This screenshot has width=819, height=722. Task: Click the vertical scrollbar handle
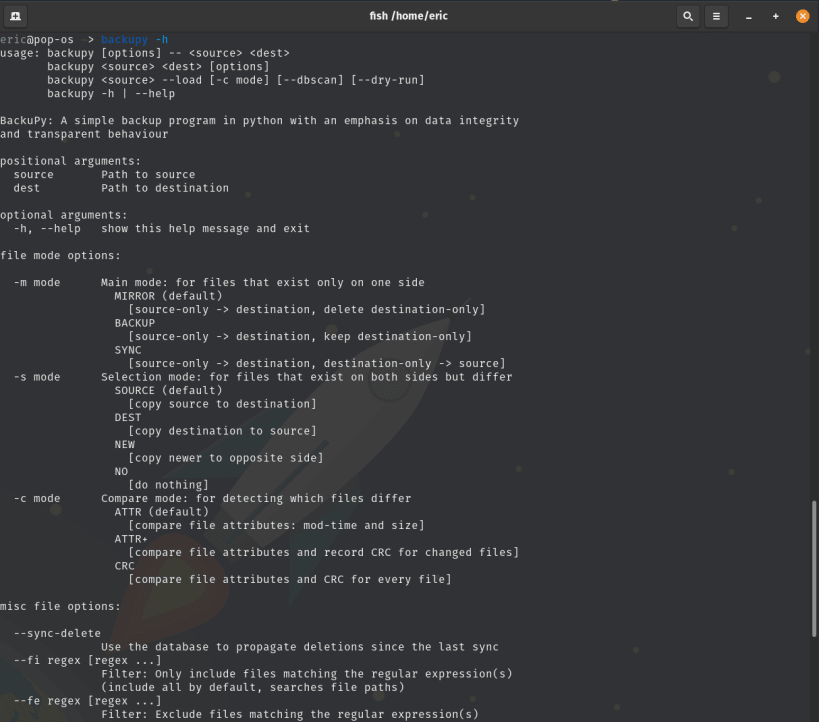[814, 568]
